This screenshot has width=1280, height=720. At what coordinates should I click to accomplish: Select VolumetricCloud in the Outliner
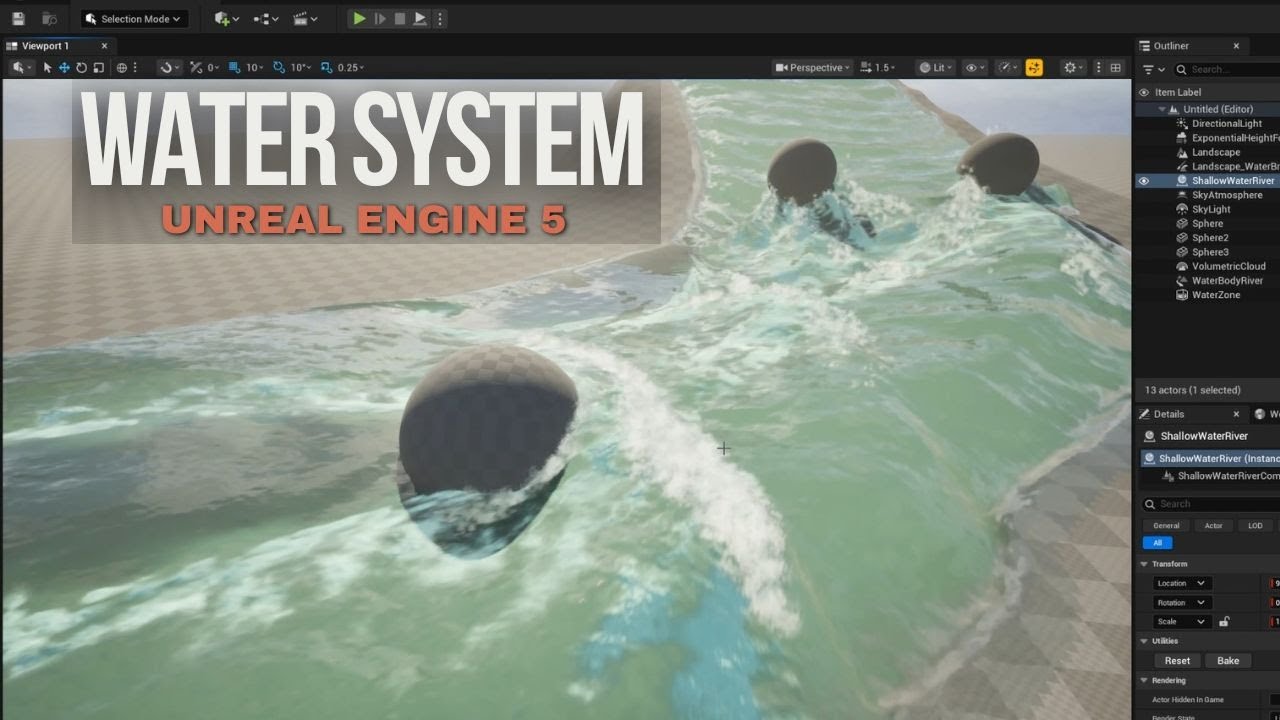tap(1229, 266)
